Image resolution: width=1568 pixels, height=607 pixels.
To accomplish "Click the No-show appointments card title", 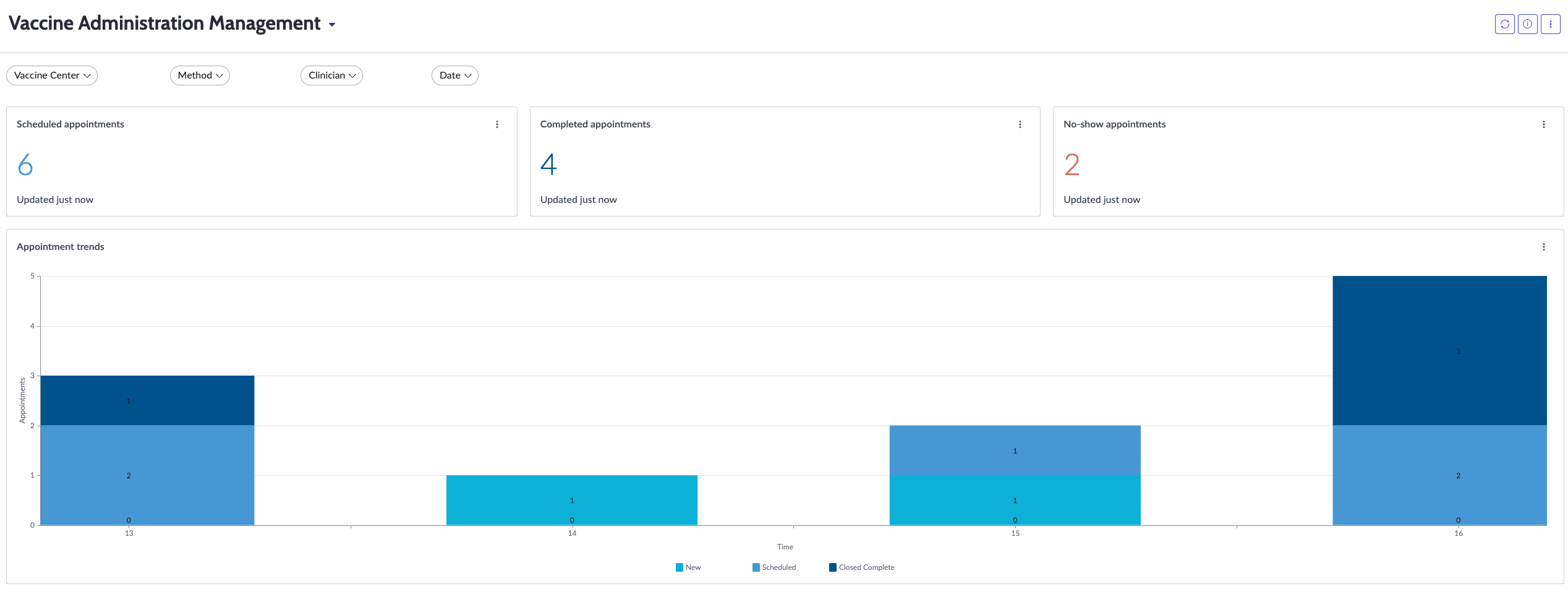I will click(x=1115, y=124).
